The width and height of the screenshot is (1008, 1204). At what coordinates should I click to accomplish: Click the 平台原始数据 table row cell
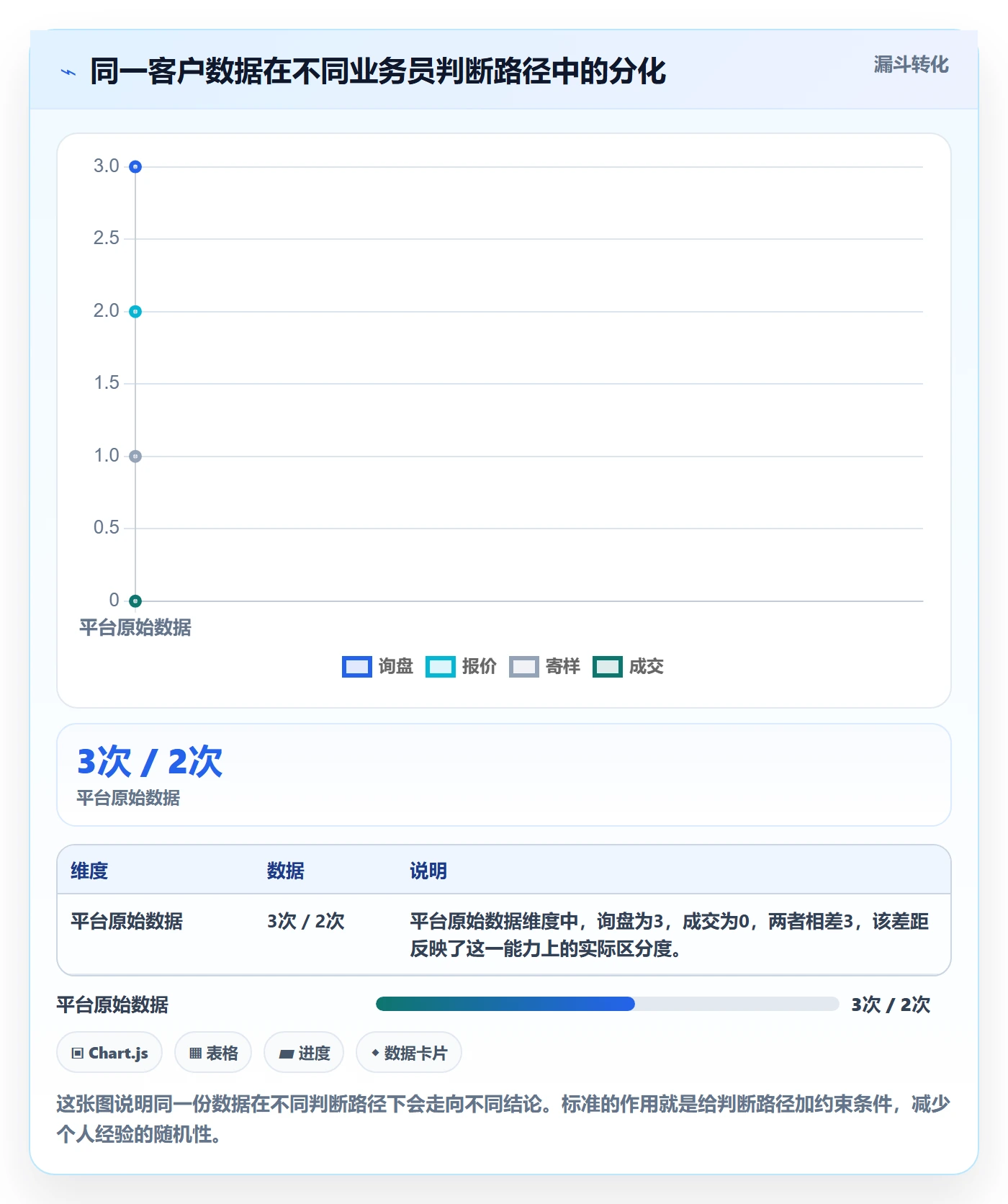point(127,921)
